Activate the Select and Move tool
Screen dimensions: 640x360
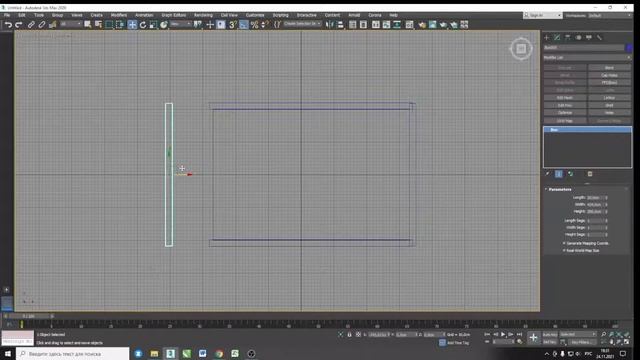[132, 25]
